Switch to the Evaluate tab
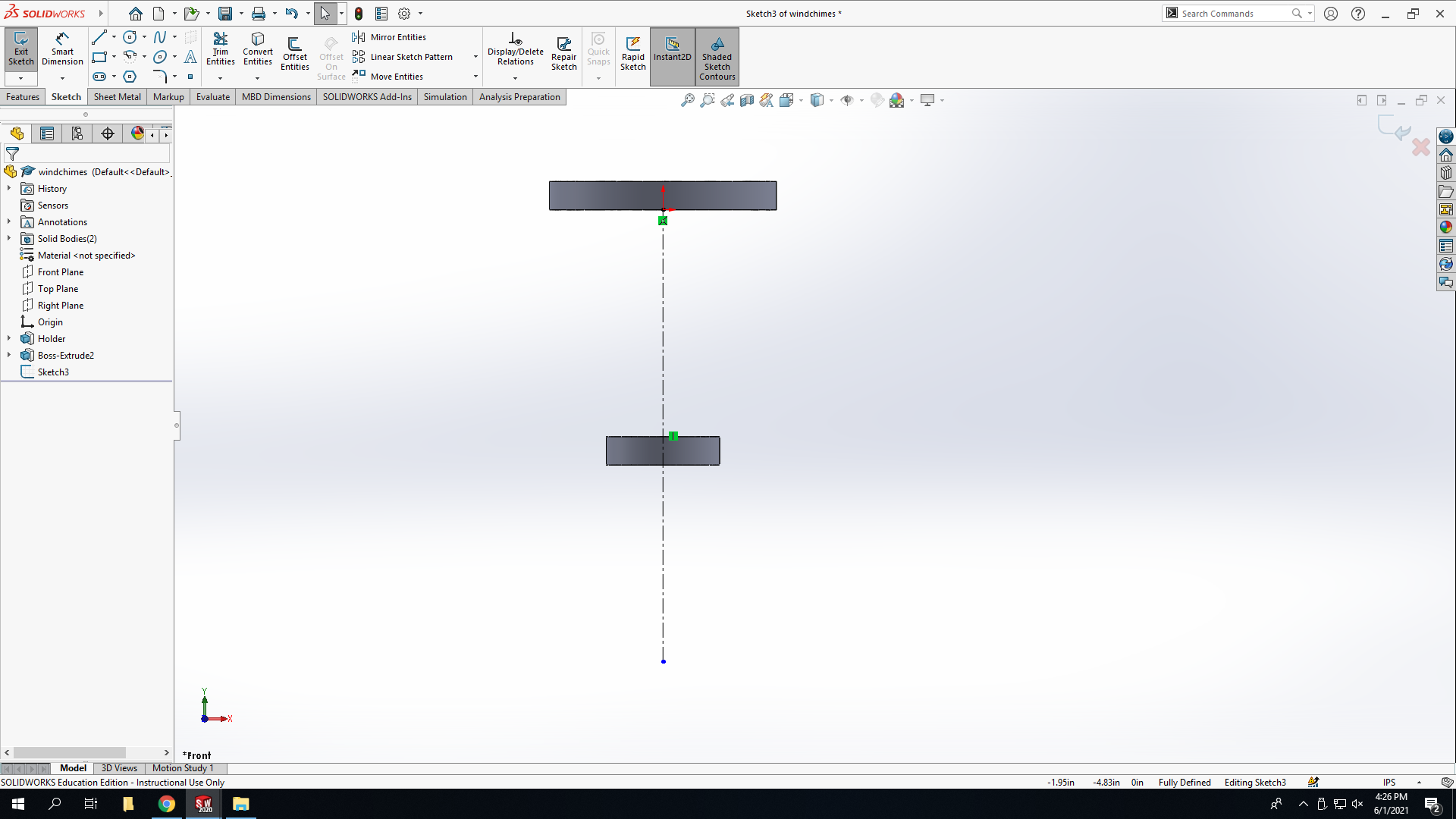The height and width of the screenshot is (819, 1456). pos(213,97)
